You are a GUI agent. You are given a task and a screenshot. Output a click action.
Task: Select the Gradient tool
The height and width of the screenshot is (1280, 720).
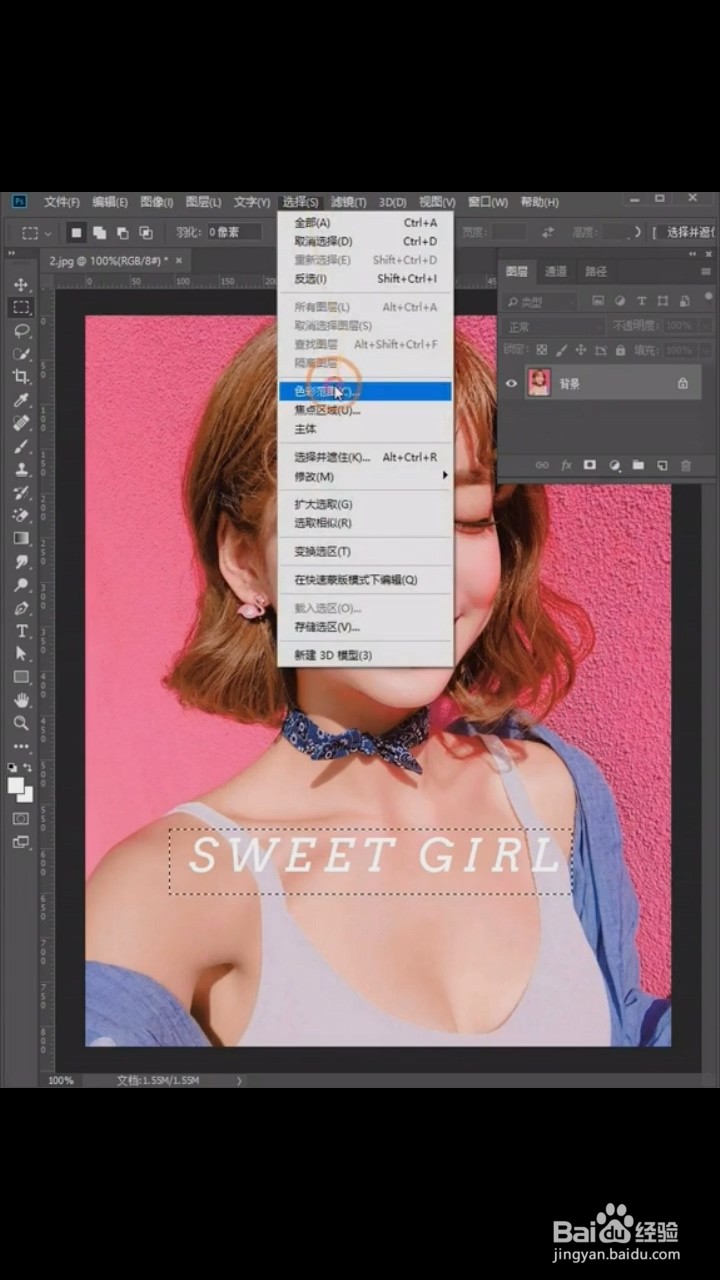(x=21, y=538)
